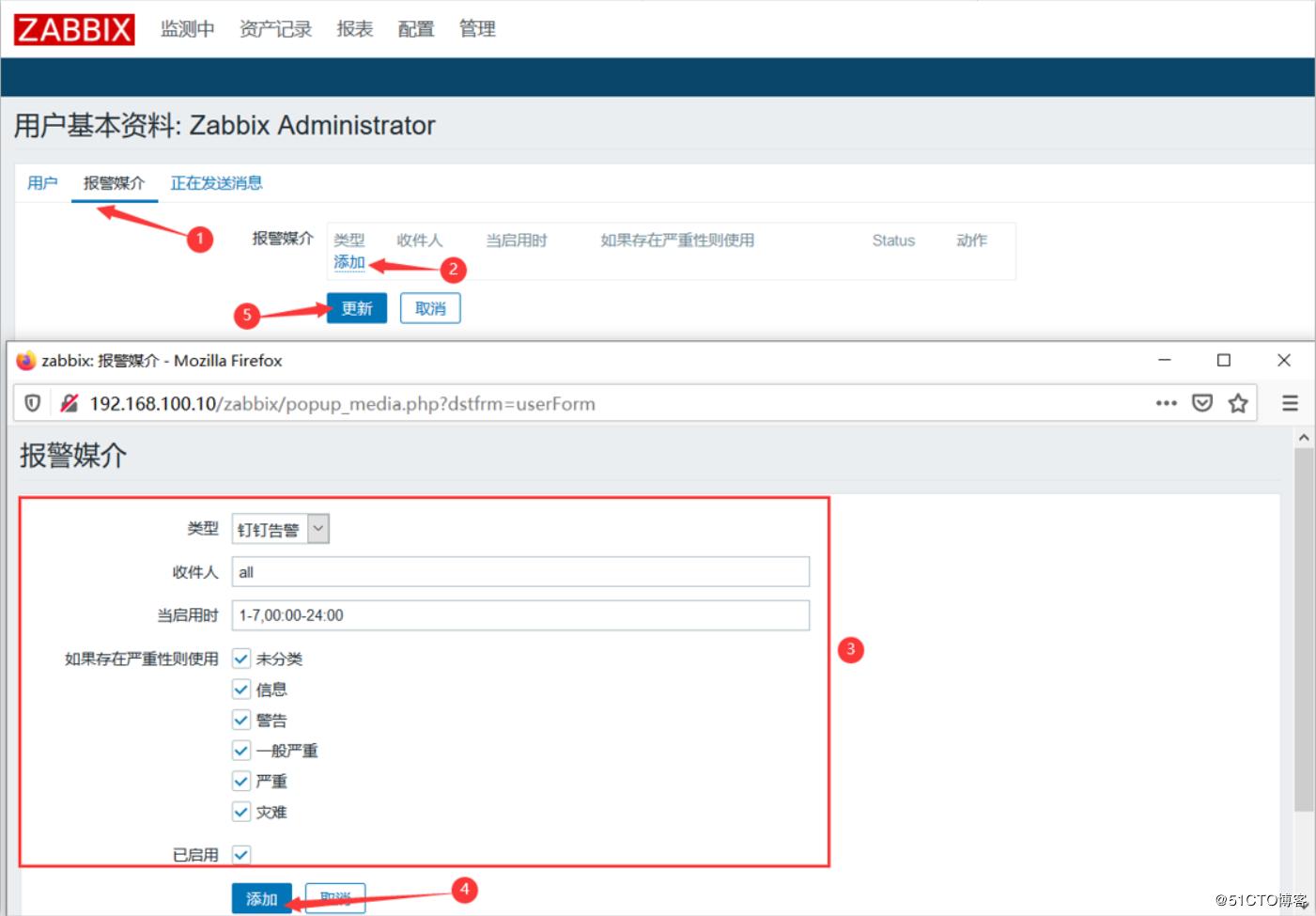Click the 添加 link under the media list

[348, 263]
